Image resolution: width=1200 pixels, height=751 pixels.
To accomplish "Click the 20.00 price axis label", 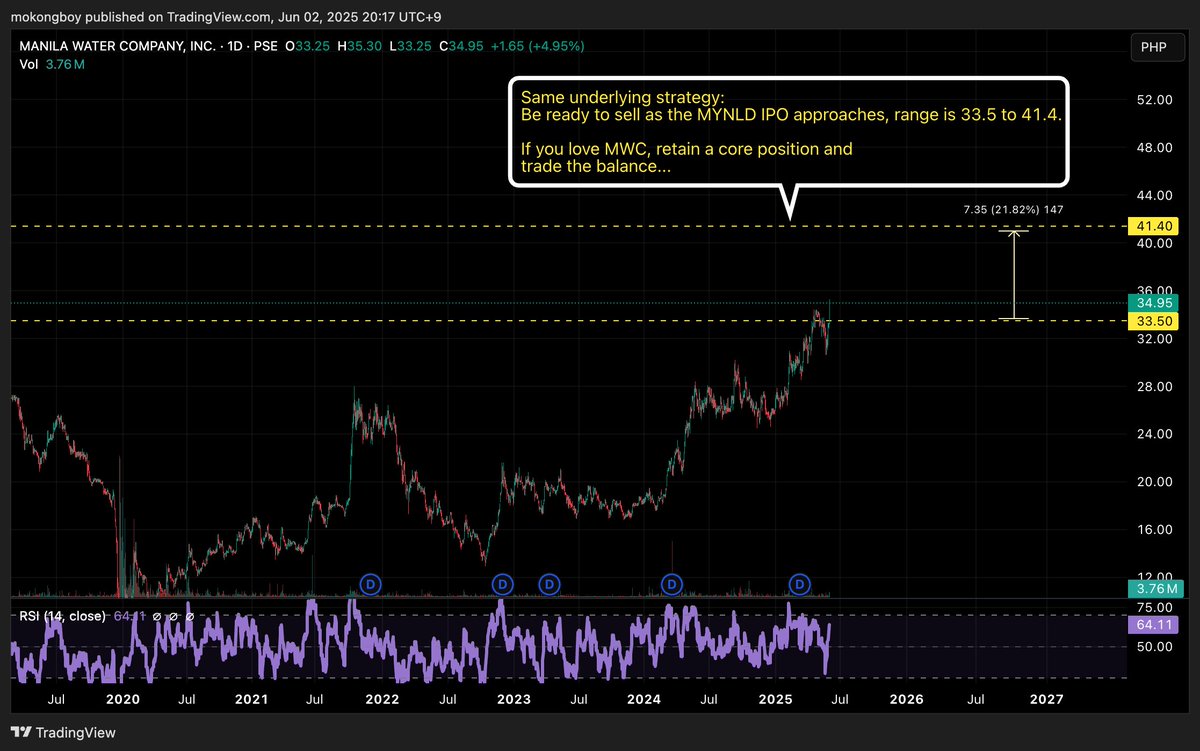I will [1153, 482].
